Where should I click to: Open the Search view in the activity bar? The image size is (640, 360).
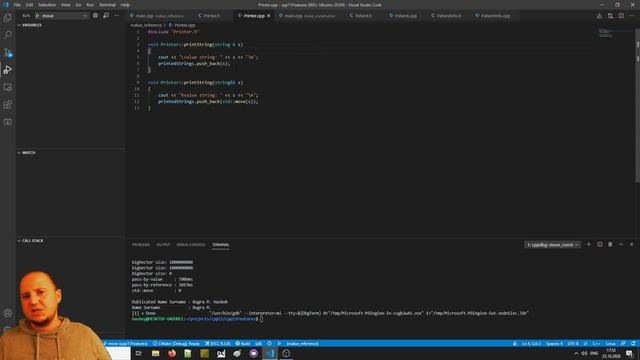point(7,35)
